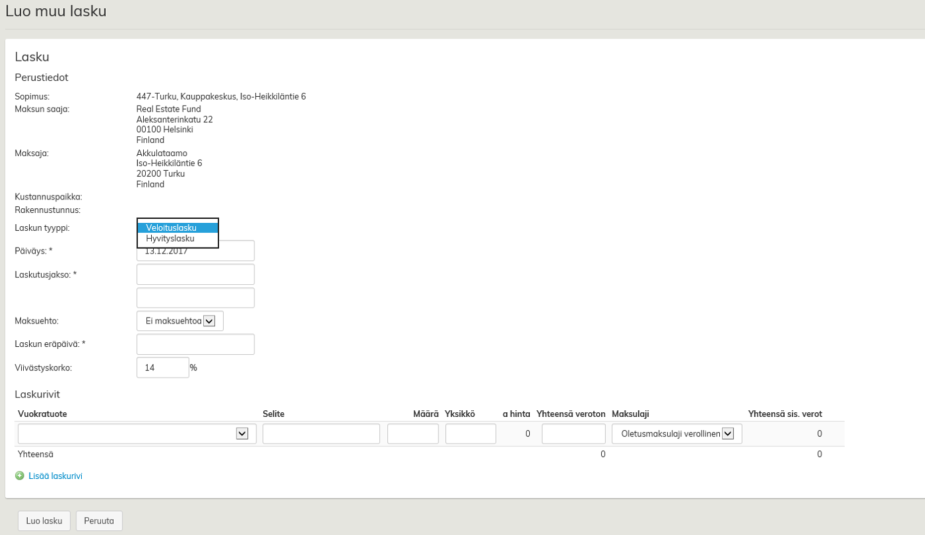The height and width of the screenshot is (535, 925).
Task: Open the Maksulaji dropdown showing Oletusmaksulaji verollinen
Action: pyautogui.click(x=678, y=433)
